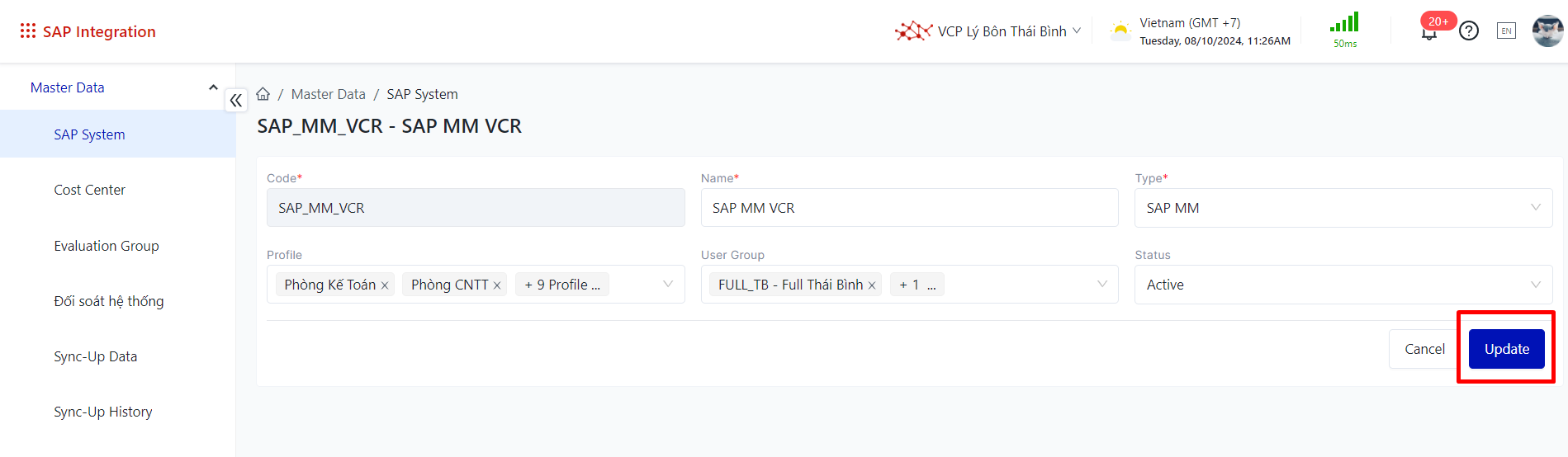Image resolution: width=1568 pixels, height=457 pixels.
Task: Click the Update button
Action: tap(1506, 349)
